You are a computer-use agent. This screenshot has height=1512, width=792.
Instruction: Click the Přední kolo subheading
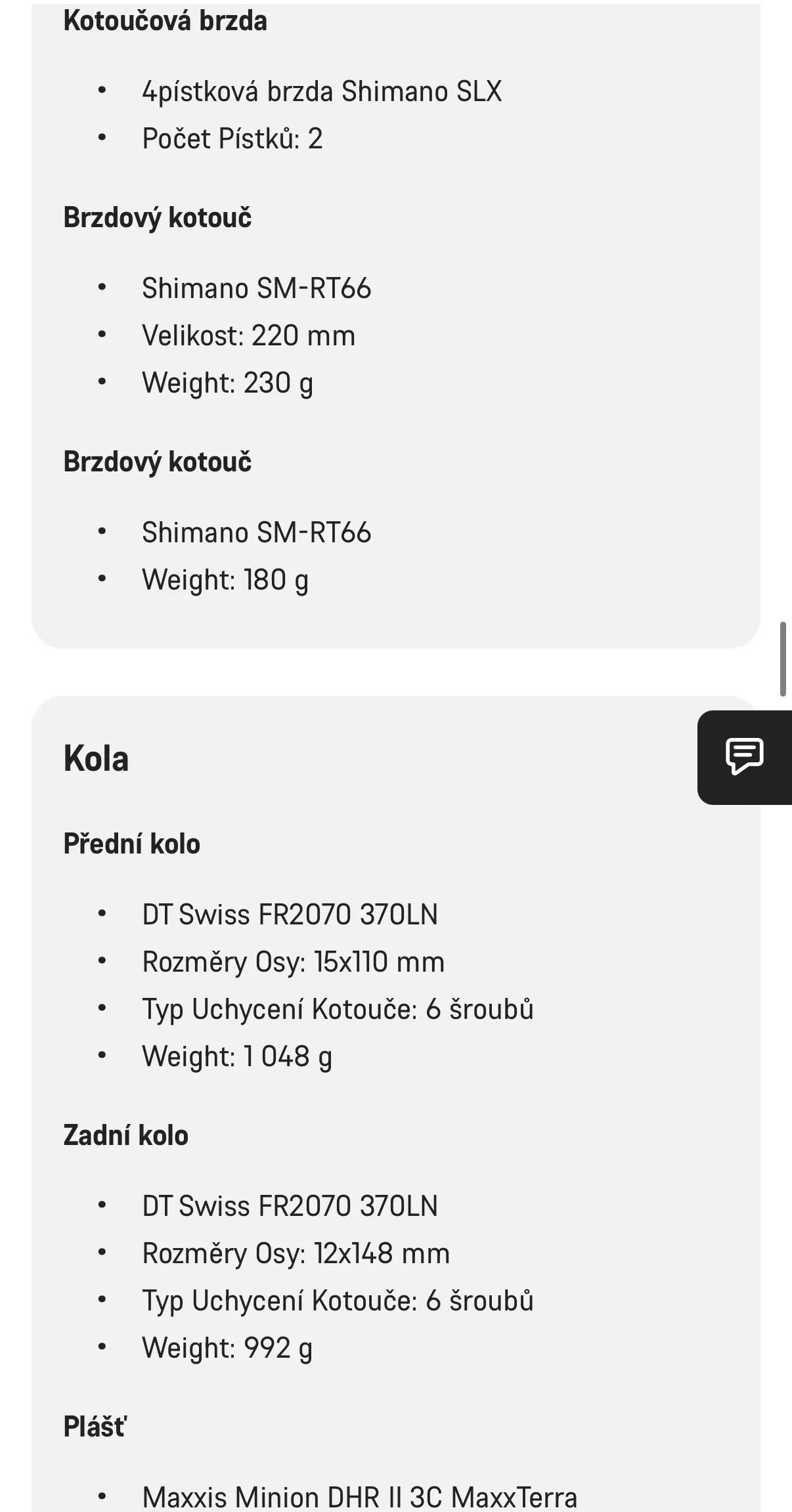pyautogui.click(x=131, y=844)
